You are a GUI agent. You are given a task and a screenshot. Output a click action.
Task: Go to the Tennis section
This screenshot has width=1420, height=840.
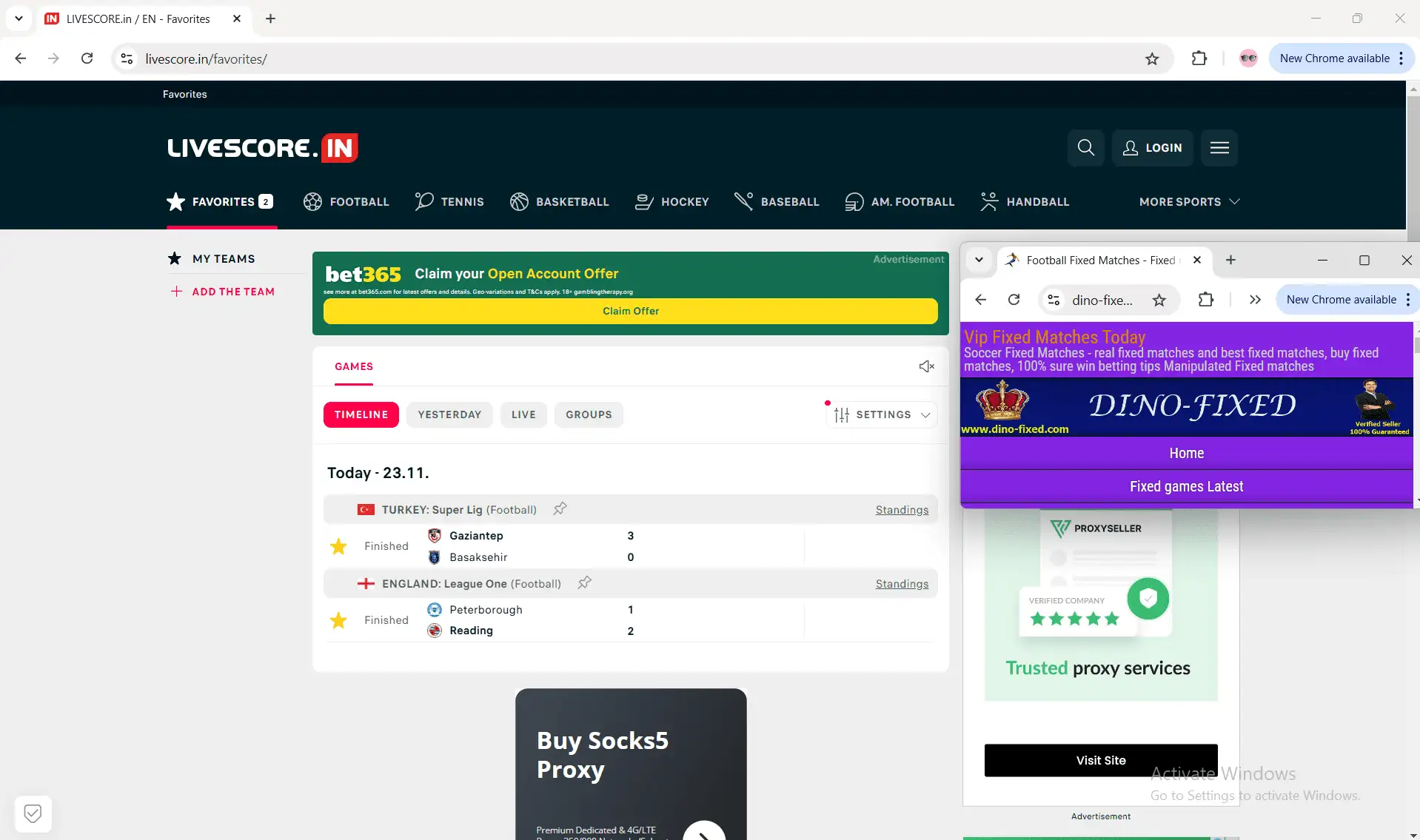(x=449, y=202)
